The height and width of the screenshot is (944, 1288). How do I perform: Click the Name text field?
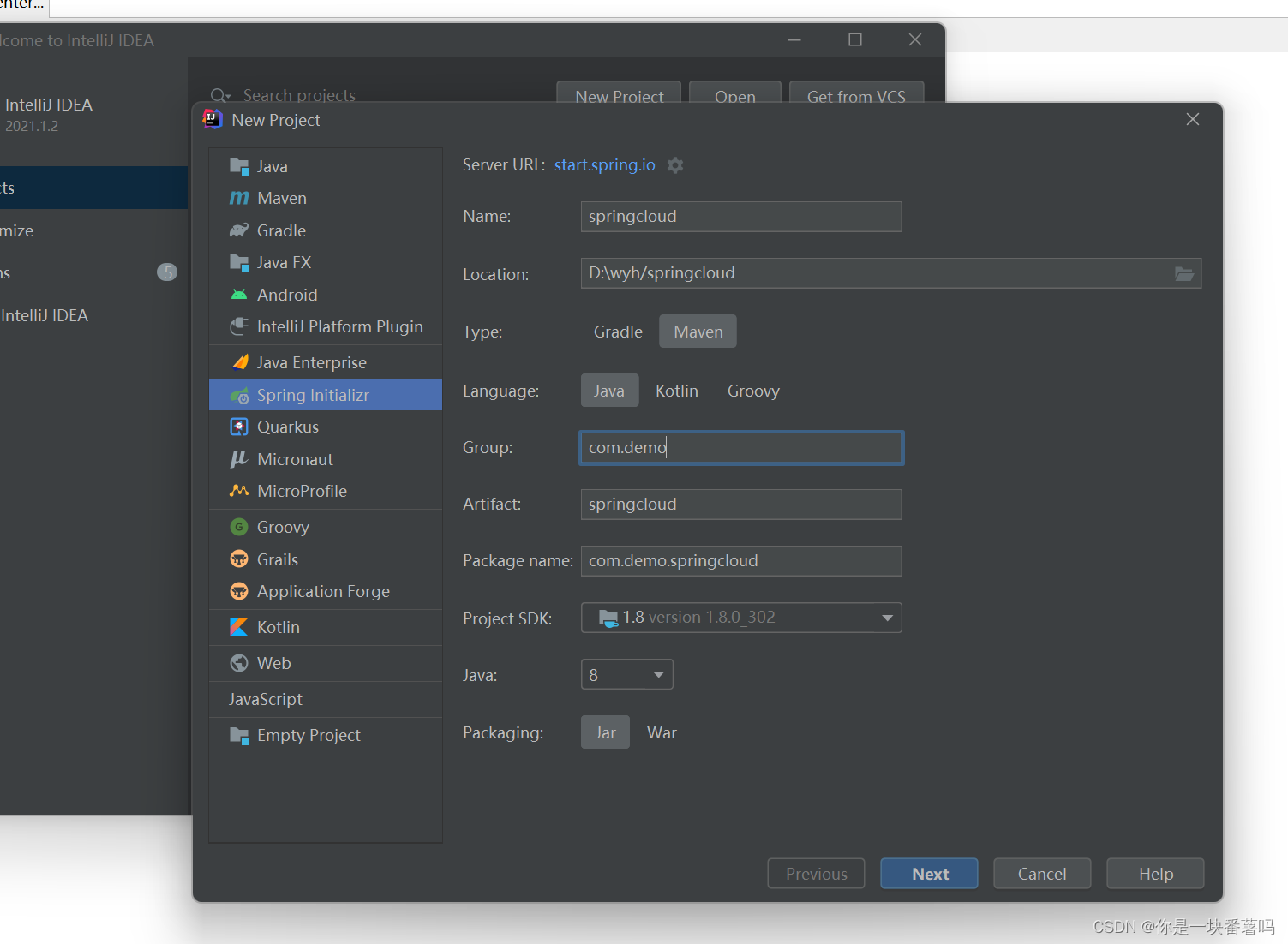[x=741, y=217]
